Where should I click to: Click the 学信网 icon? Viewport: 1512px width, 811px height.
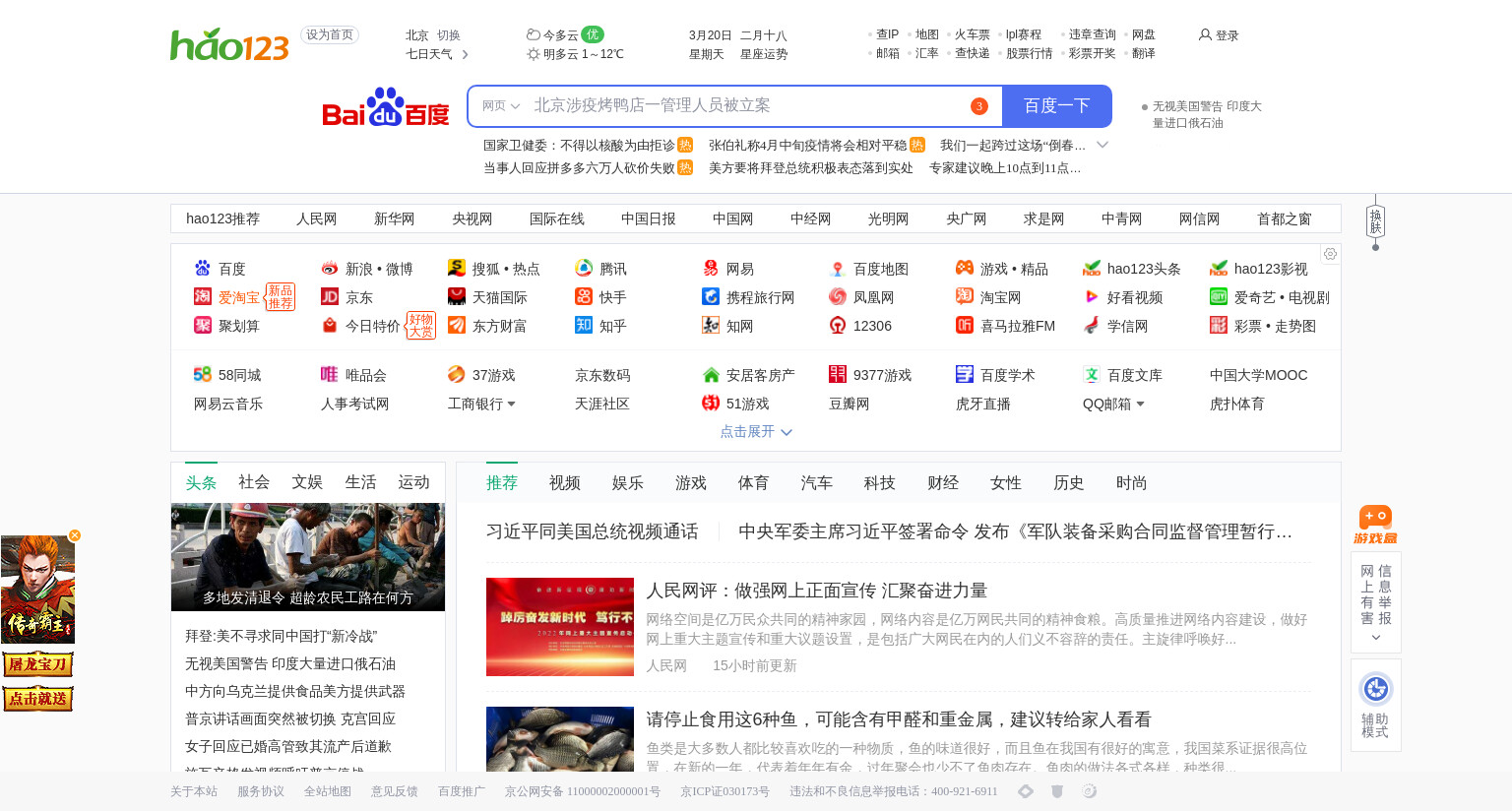point(1092,325)
